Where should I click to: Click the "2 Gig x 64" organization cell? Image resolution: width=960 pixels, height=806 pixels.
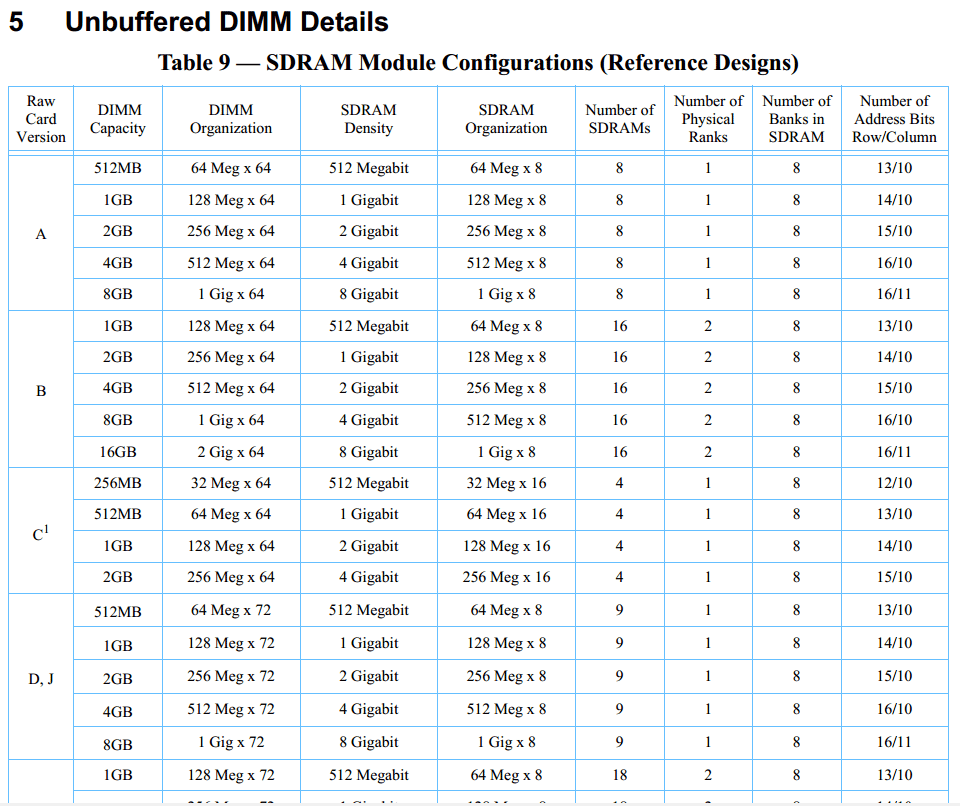[231, 452]
